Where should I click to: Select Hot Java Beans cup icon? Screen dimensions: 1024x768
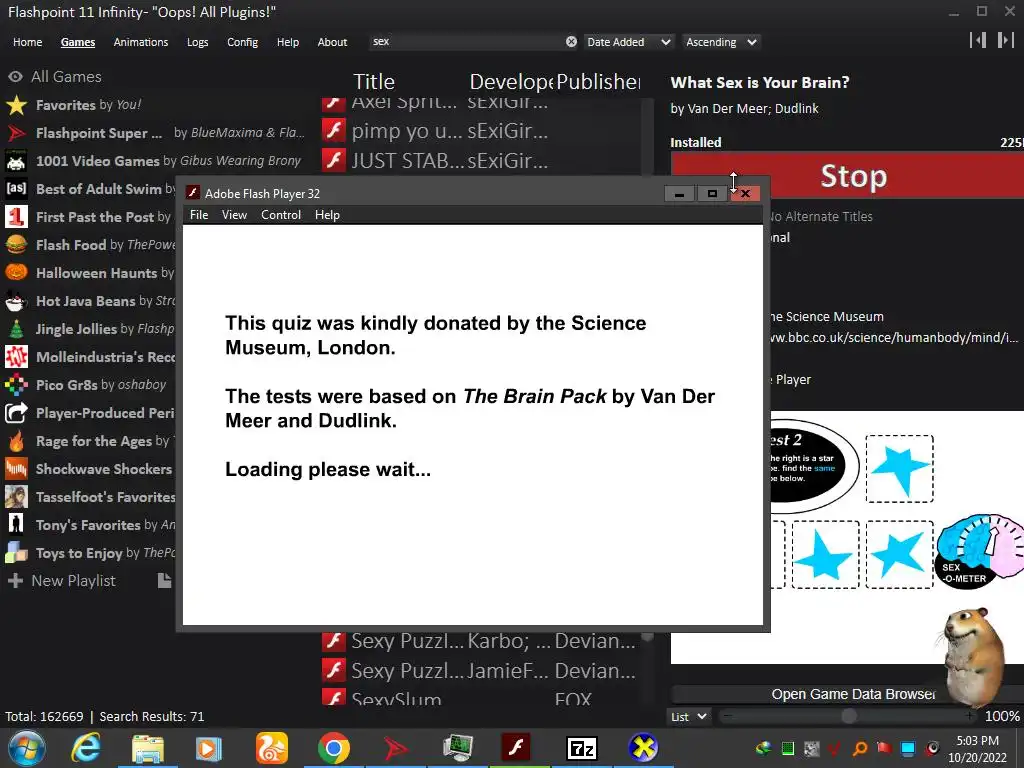(16, 301)
